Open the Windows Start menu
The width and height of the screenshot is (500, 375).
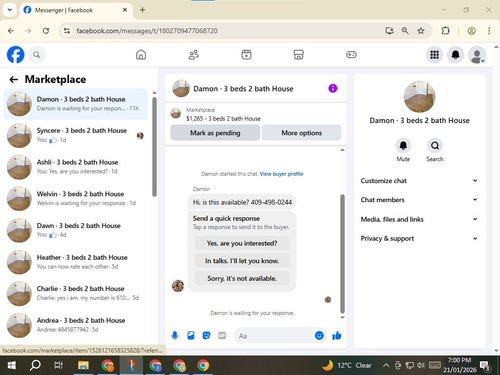(x=12, y=365)
